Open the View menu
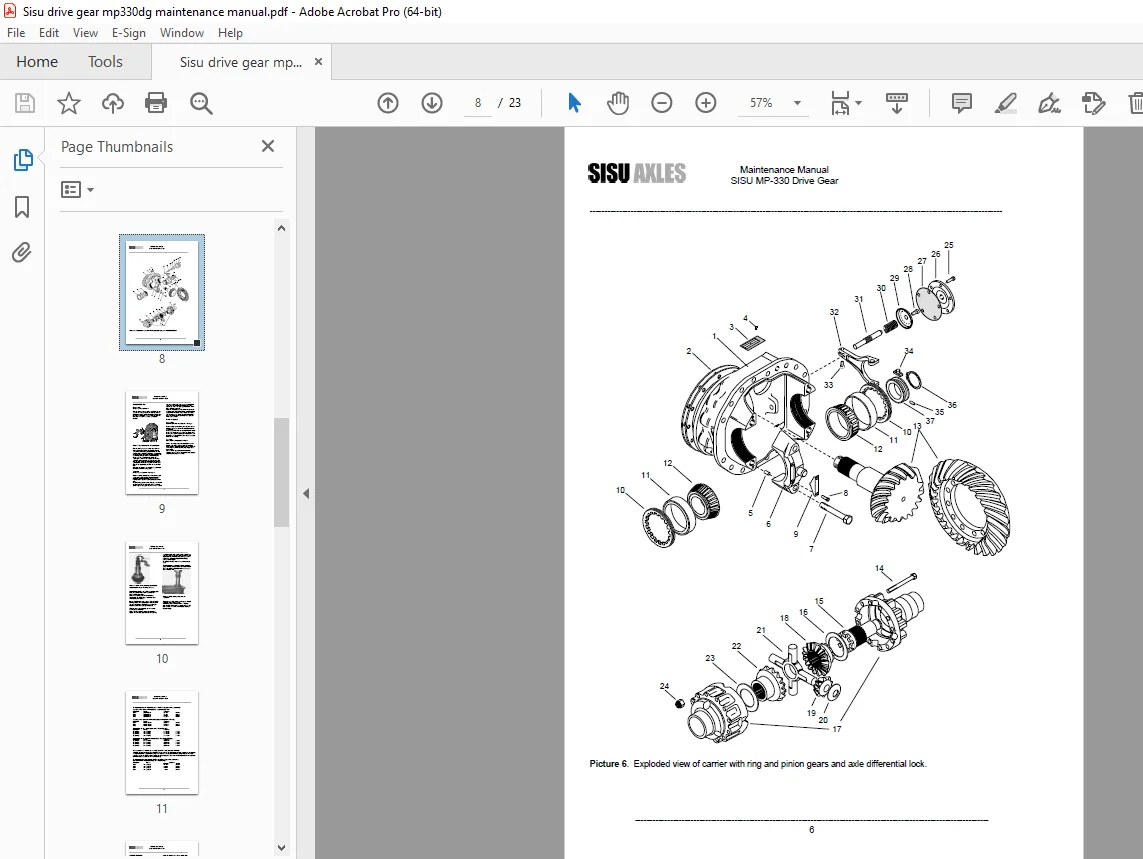 pos(85,33)
